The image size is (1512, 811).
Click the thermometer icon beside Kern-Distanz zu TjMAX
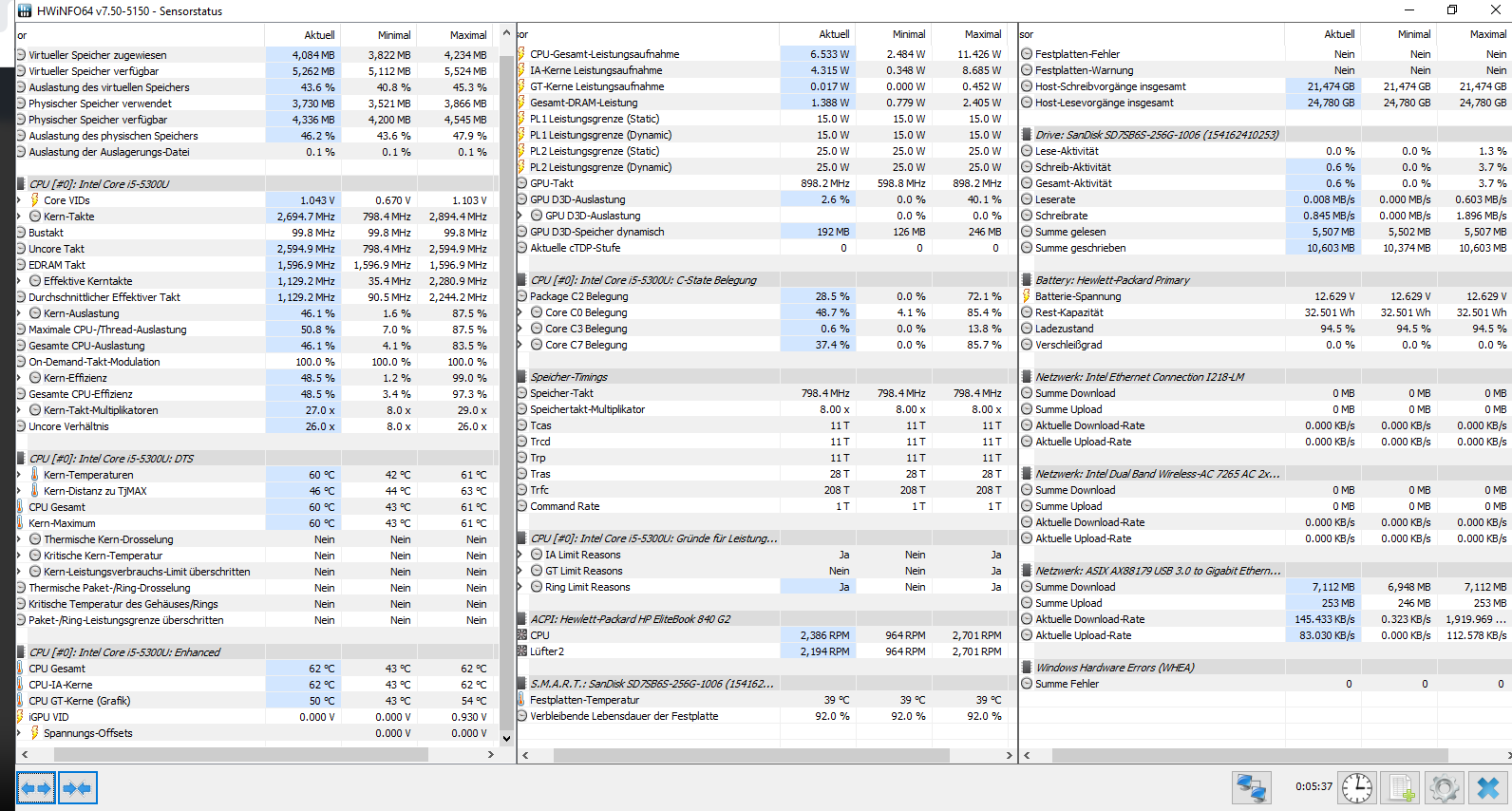click(35, 491)
